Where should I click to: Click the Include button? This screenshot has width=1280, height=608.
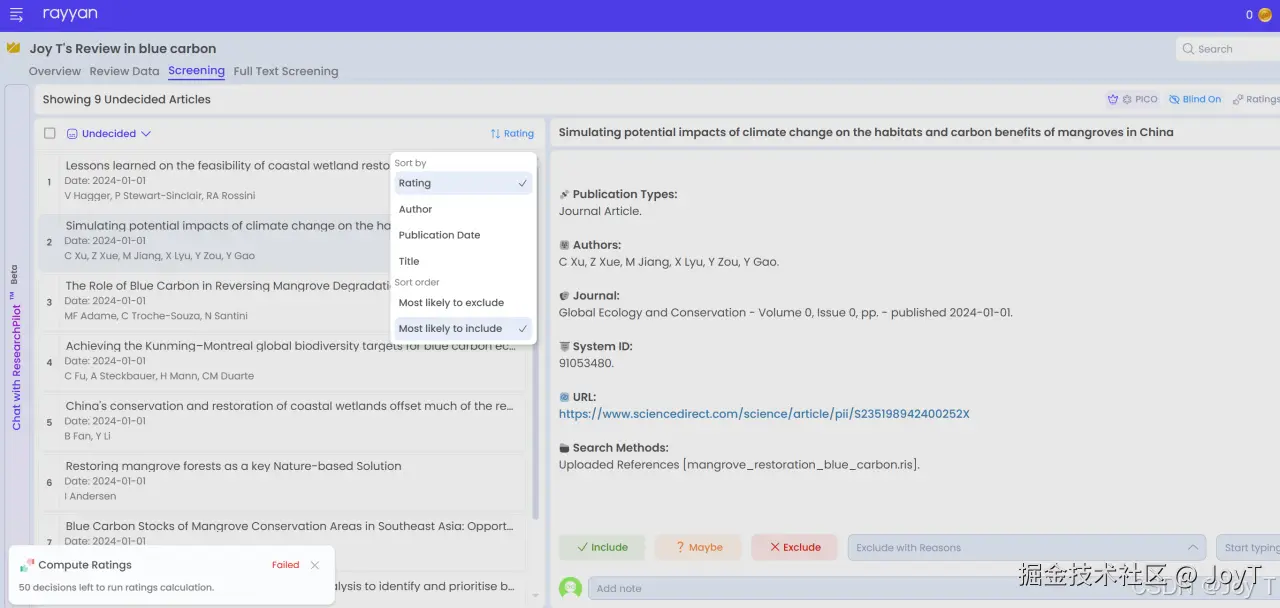(x=602, y=547)
